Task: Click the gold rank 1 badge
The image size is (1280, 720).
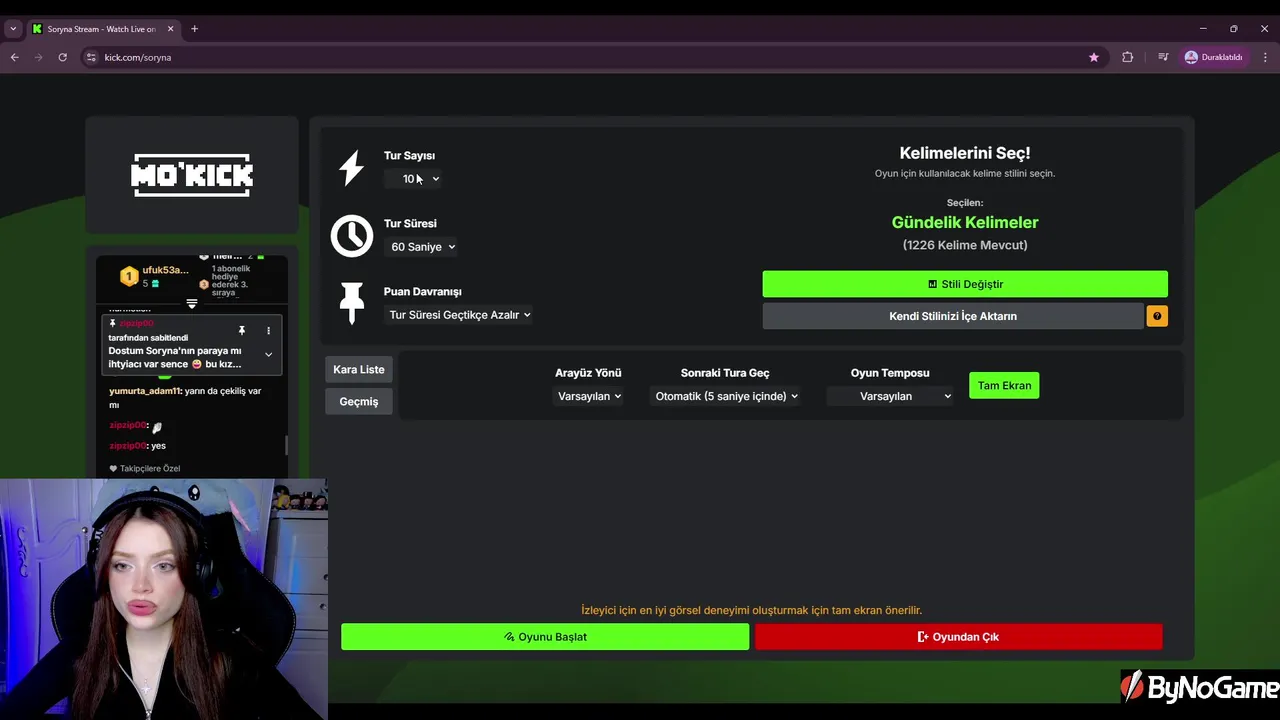Action: 128,276
